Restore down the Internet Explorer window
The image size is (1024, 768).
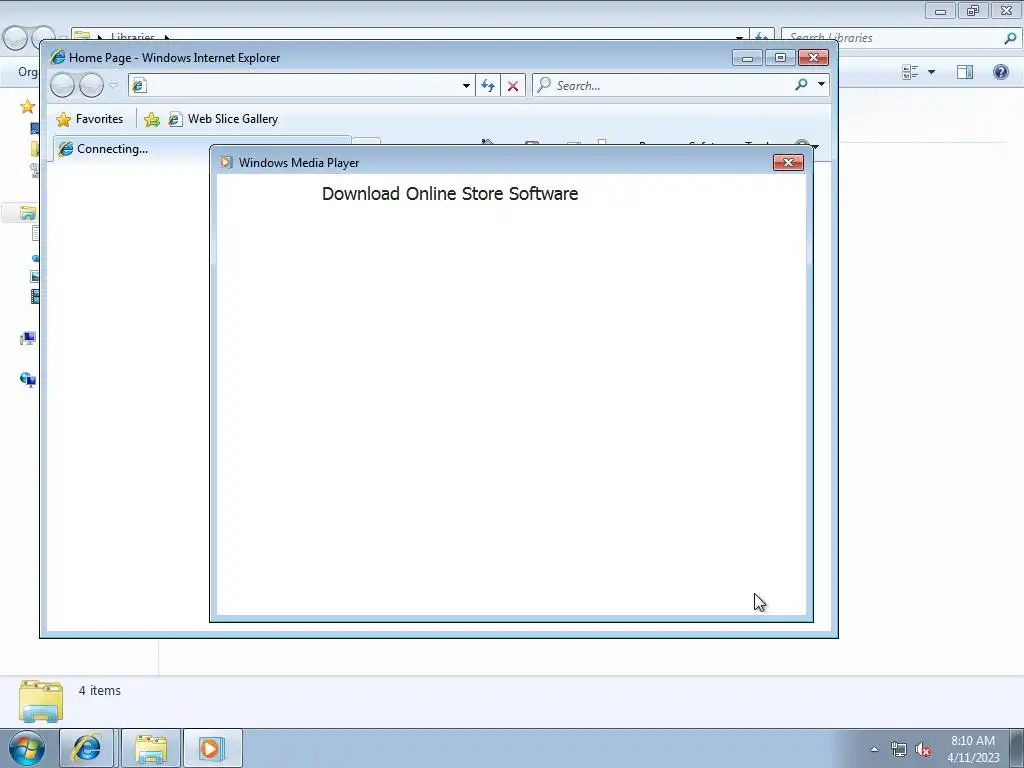click(780, 58)
